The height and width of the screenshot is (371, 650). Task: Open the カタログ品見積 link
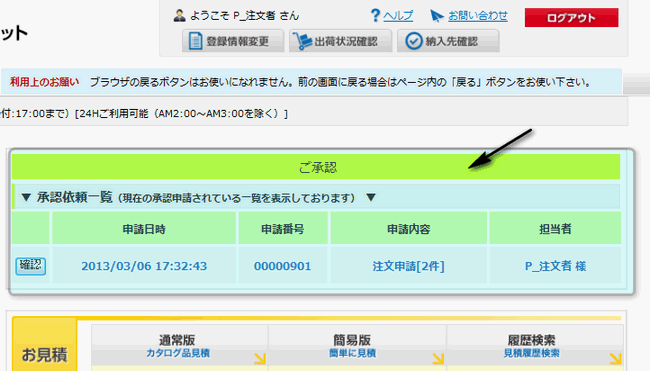coord(178,353)
